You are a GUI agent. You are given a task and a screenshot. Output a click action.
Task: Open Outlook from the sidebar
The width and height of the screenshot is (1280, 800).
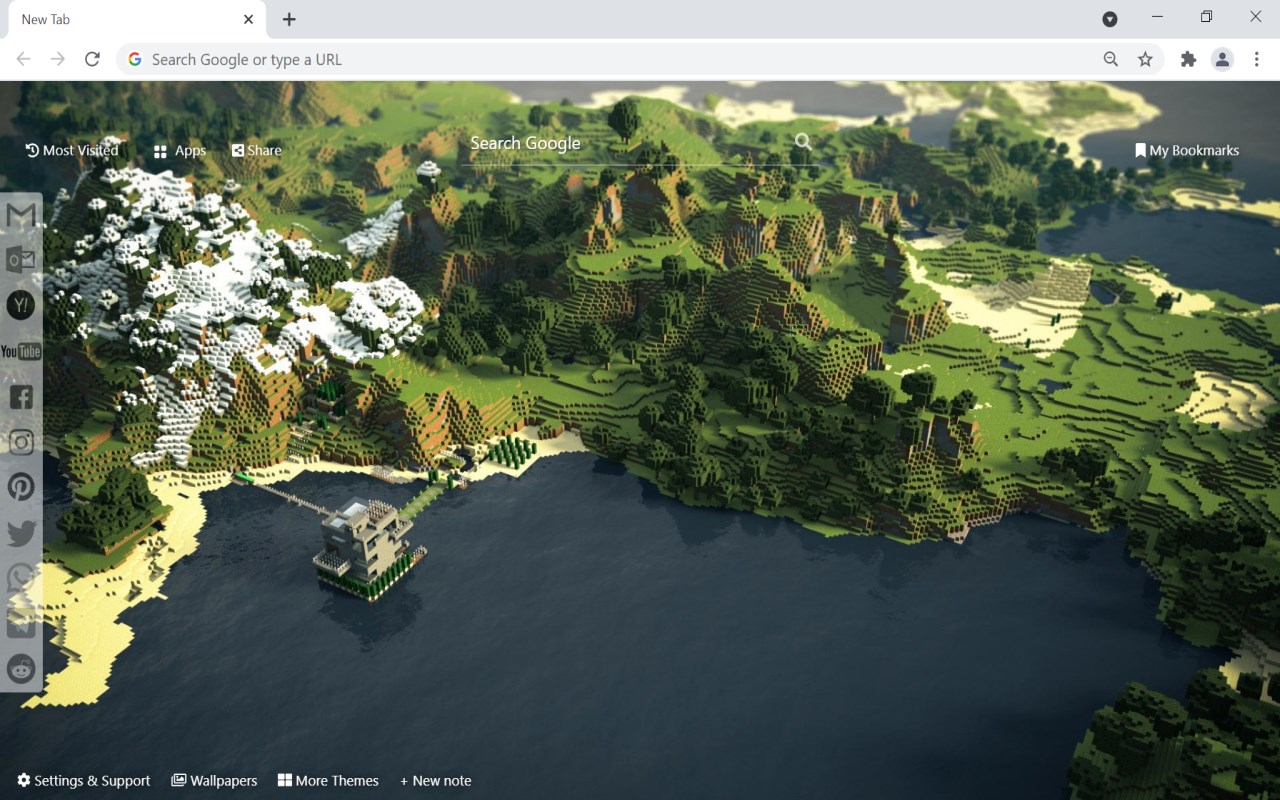(x=21, y=260)
